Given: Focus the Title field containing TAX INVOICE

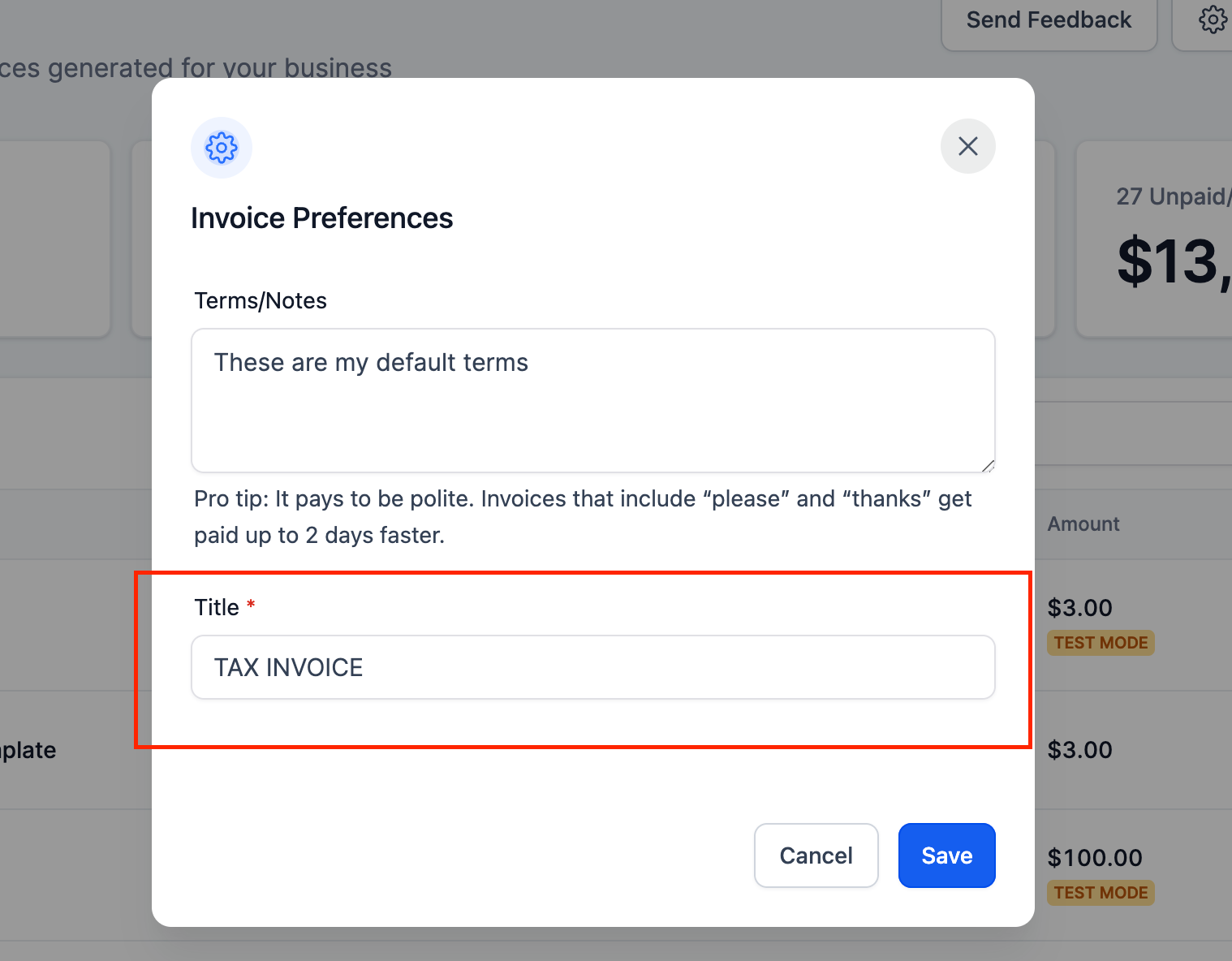Looking at the screenshot, I should pyautogui.click(x=592, y=667).
